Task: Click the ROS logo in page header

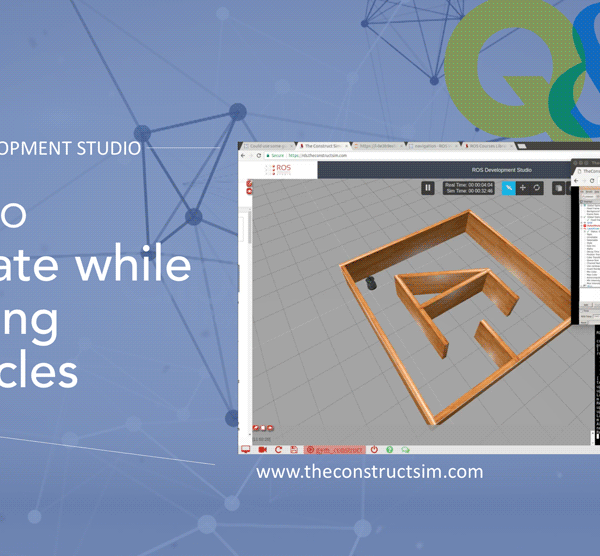Action: click(279, 170)
